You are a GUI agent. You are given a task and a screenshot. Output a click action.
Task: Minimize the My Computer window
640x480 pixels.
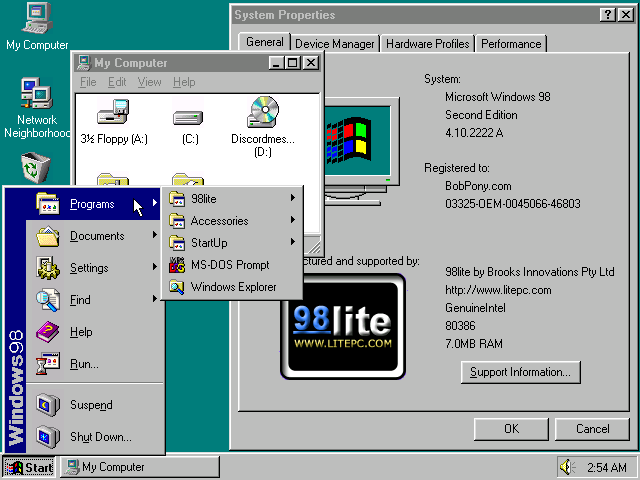point(277,63)
